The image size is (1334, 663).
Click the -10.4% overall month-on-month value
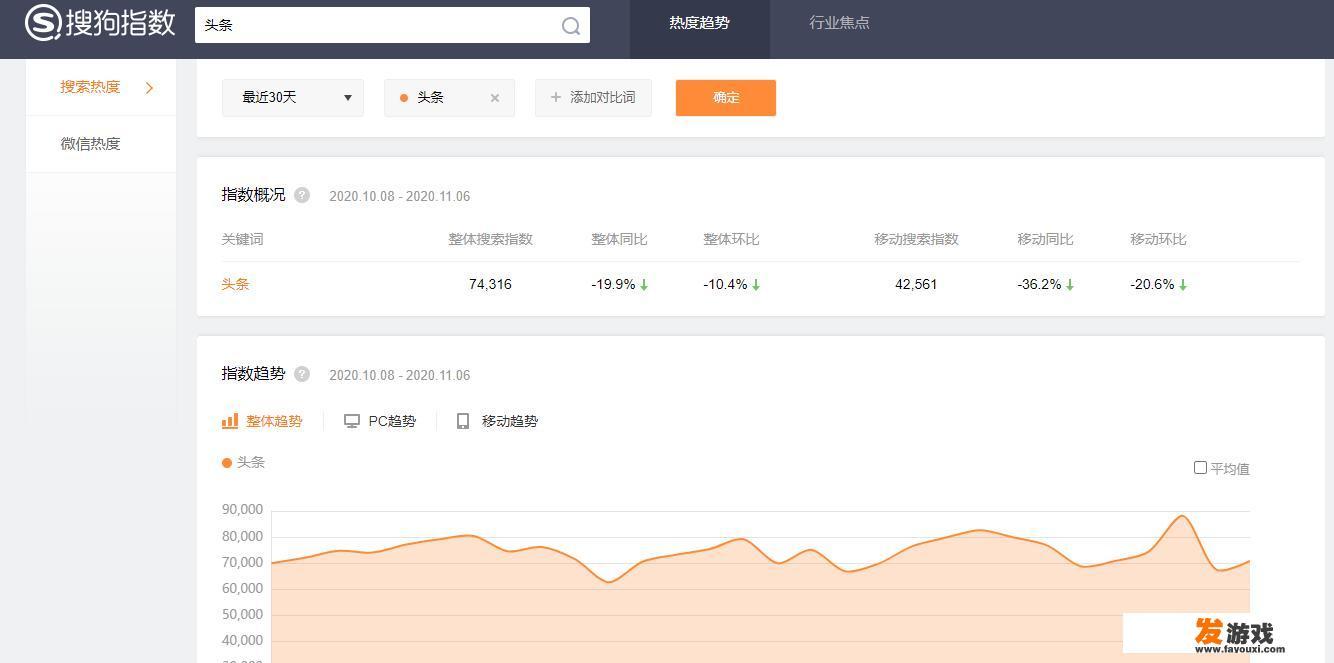click(725, 285)
